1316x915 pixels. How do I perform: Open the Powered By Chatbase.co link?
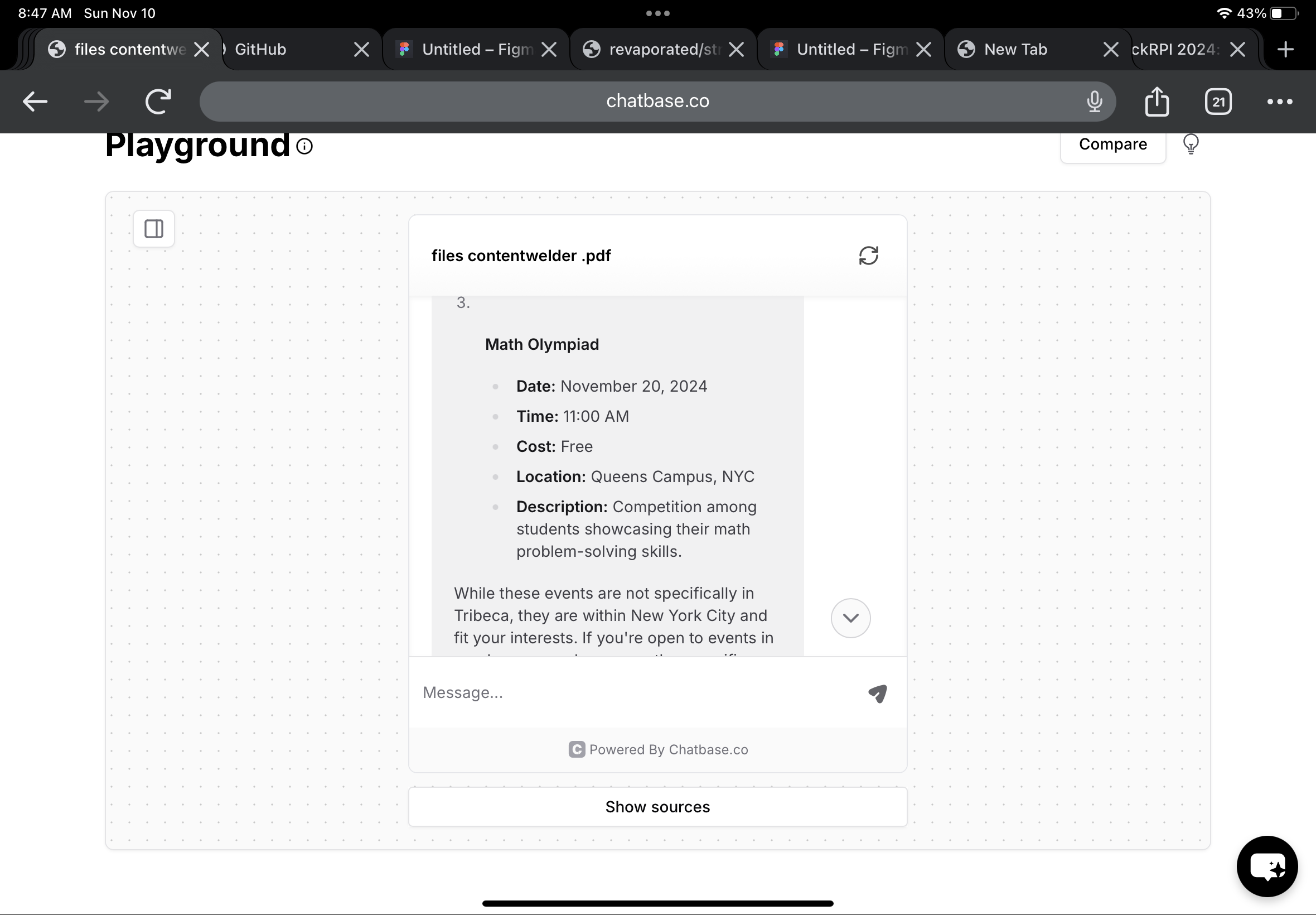pos(657,749)
